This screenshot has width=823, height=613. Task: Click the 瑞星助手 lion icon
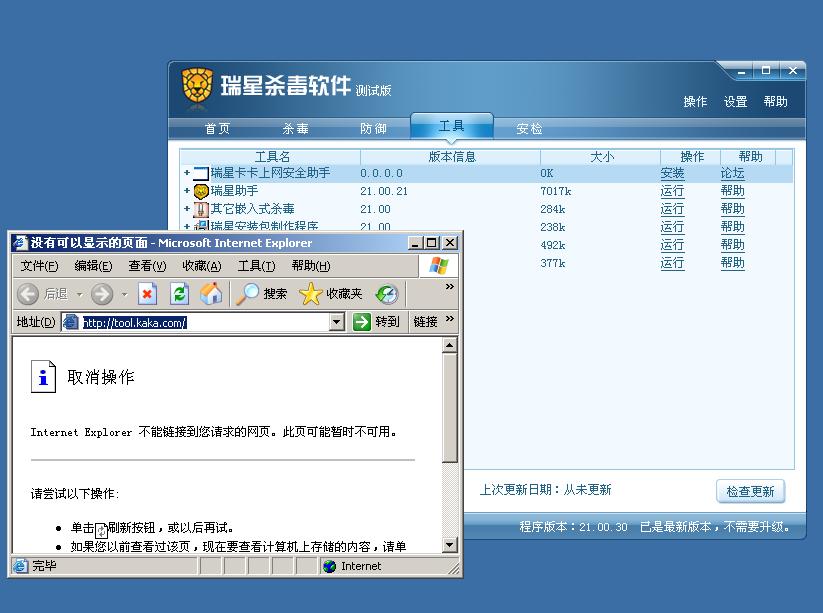[201, 191]
